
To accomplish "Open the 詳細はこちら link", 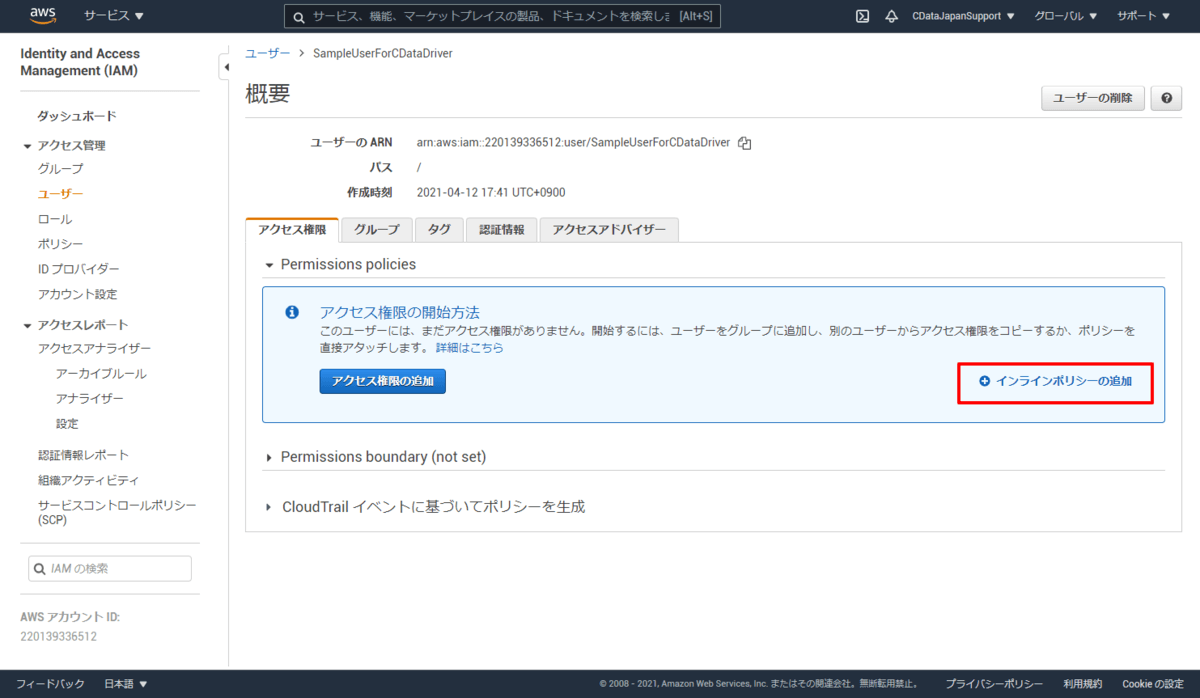I will click(x=470, y=348).
